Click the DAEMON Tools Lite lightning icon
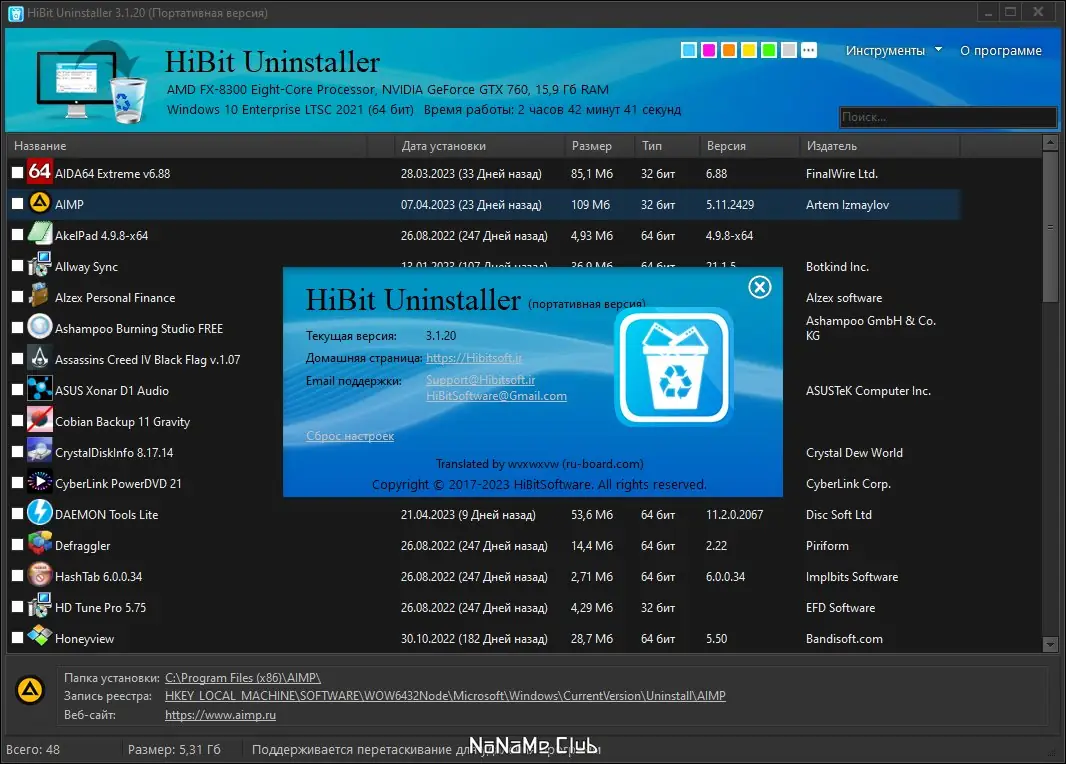Image resolution: width=1066 pixels, height=764 pixels. click(39, 513)
